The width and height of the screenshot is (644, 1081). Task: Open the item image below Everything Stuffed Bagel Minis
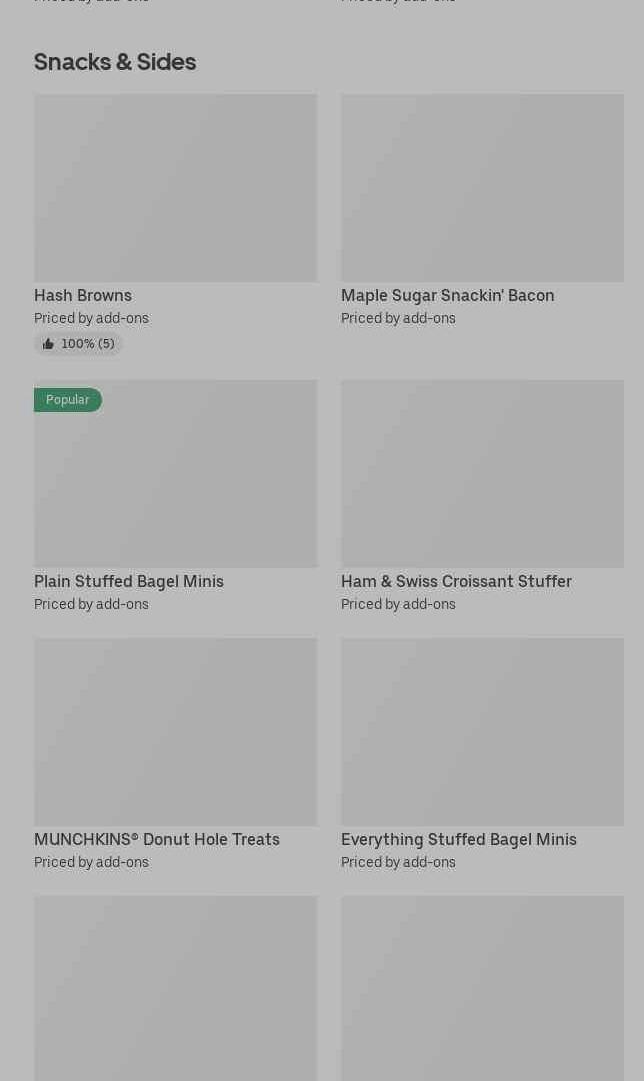pyautogui.click(x=482, y=988)
